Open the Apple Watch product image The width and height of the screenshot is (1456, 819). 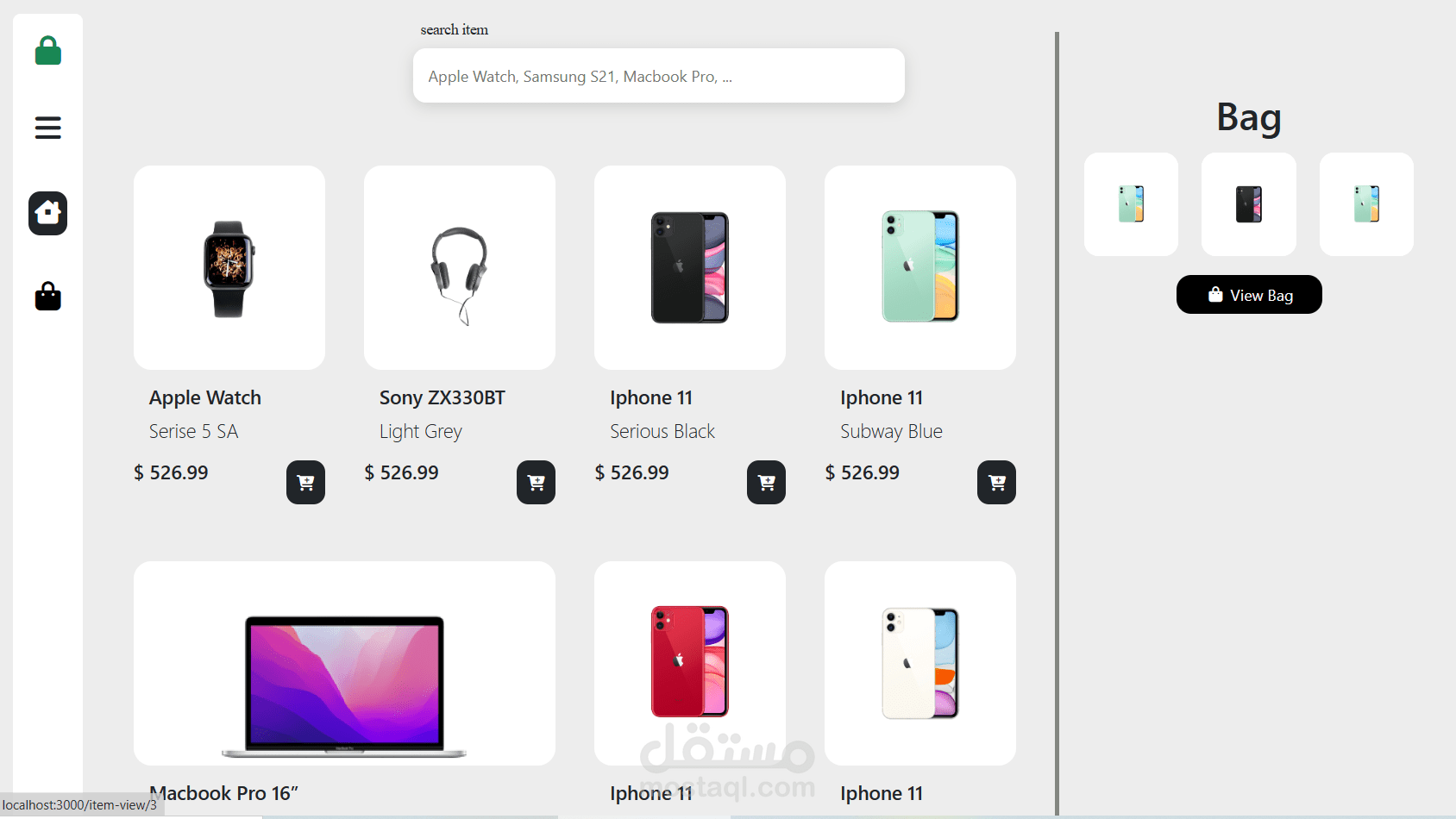(x=229, y=268)
